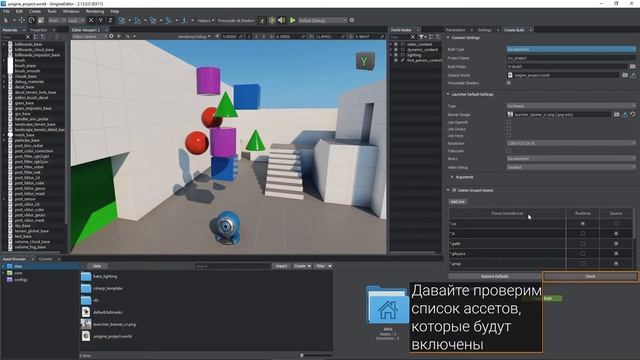Open the Resolution dropdown
The width and height of the screenshot is (640, 360).
click(x=571, y=143)
